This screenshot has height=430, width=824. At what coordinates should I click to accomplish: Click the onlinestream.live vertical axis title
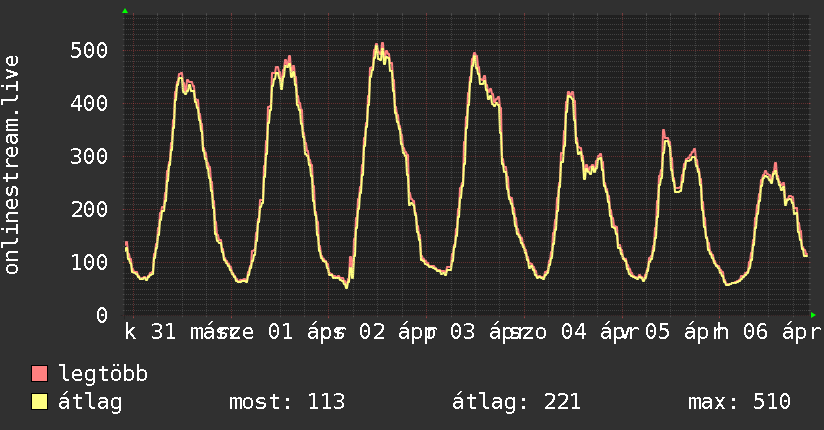pyautogui.click(x=12, y=165)
